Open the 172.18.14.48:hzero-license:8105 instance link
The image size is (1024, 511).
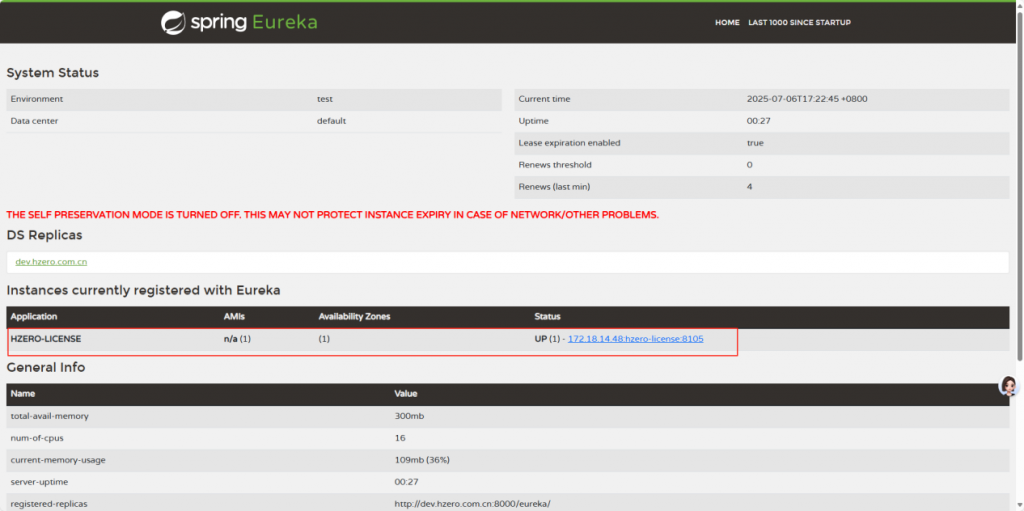click(x=635, y=339)
